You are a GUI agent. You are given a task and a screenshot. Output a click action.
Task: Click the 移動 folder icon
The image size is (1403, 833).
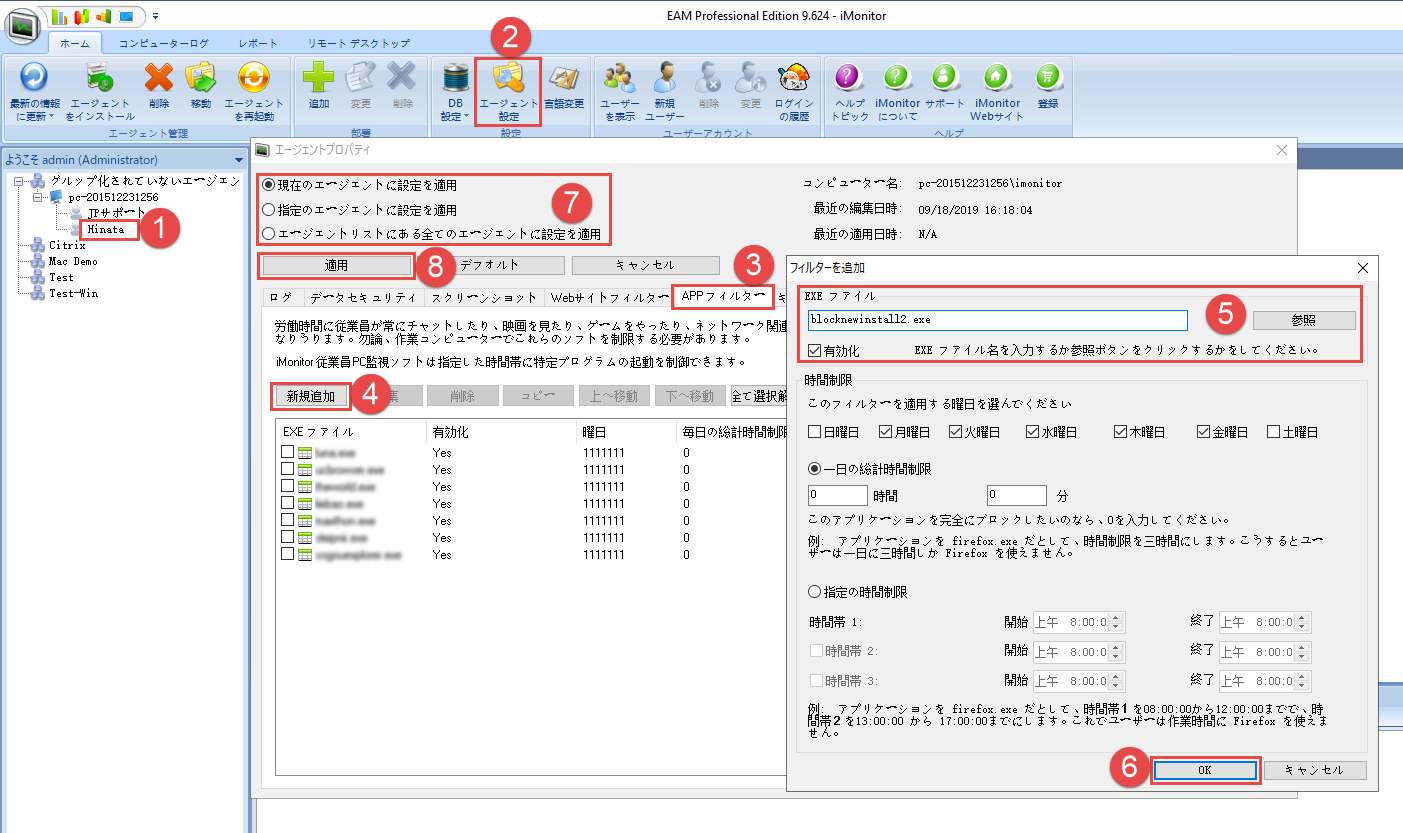point(201,79)
